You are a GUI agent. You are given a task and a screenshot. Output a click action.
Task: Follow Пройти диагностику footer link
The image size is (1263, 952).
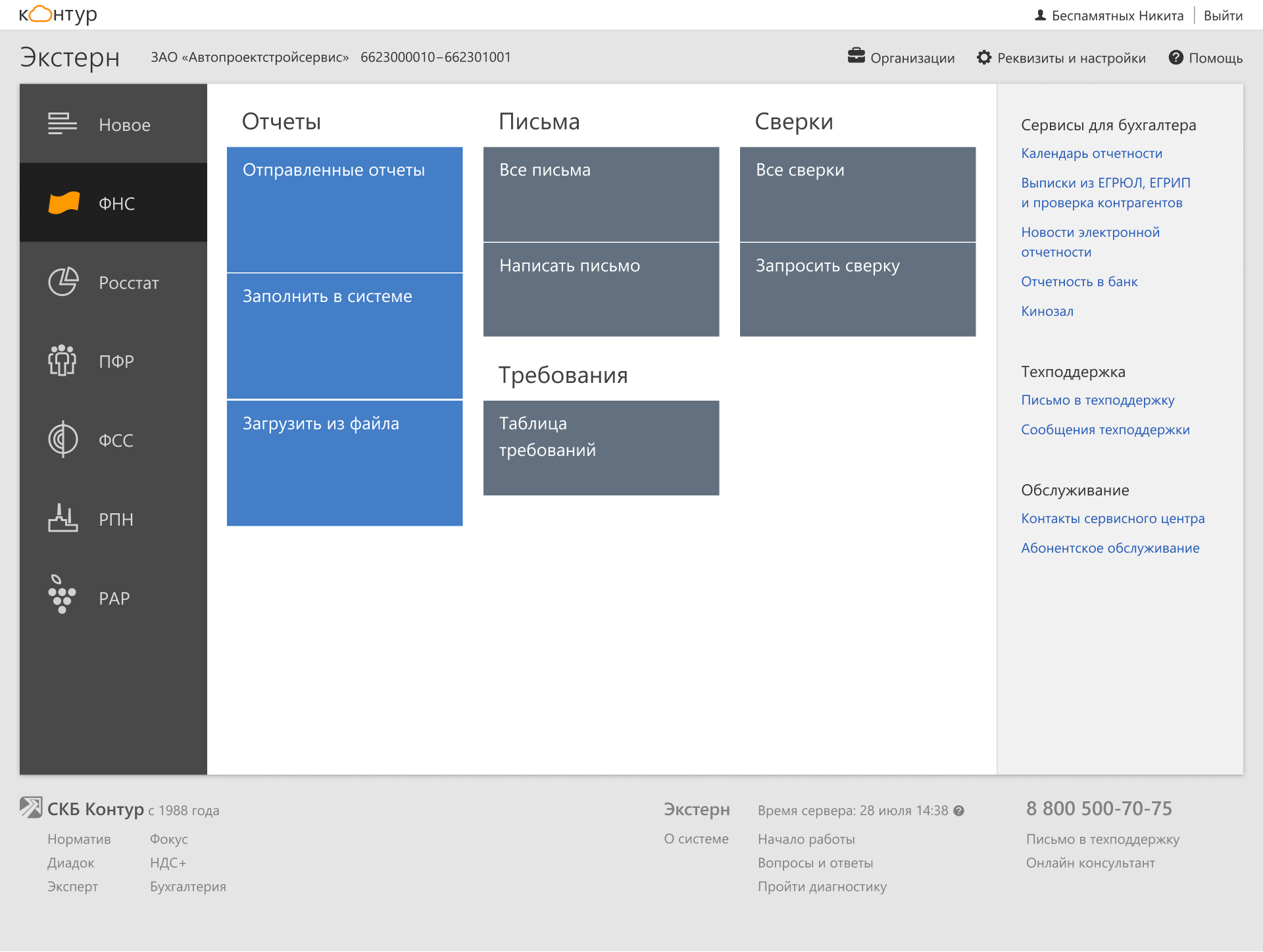[x=822, y=886]
